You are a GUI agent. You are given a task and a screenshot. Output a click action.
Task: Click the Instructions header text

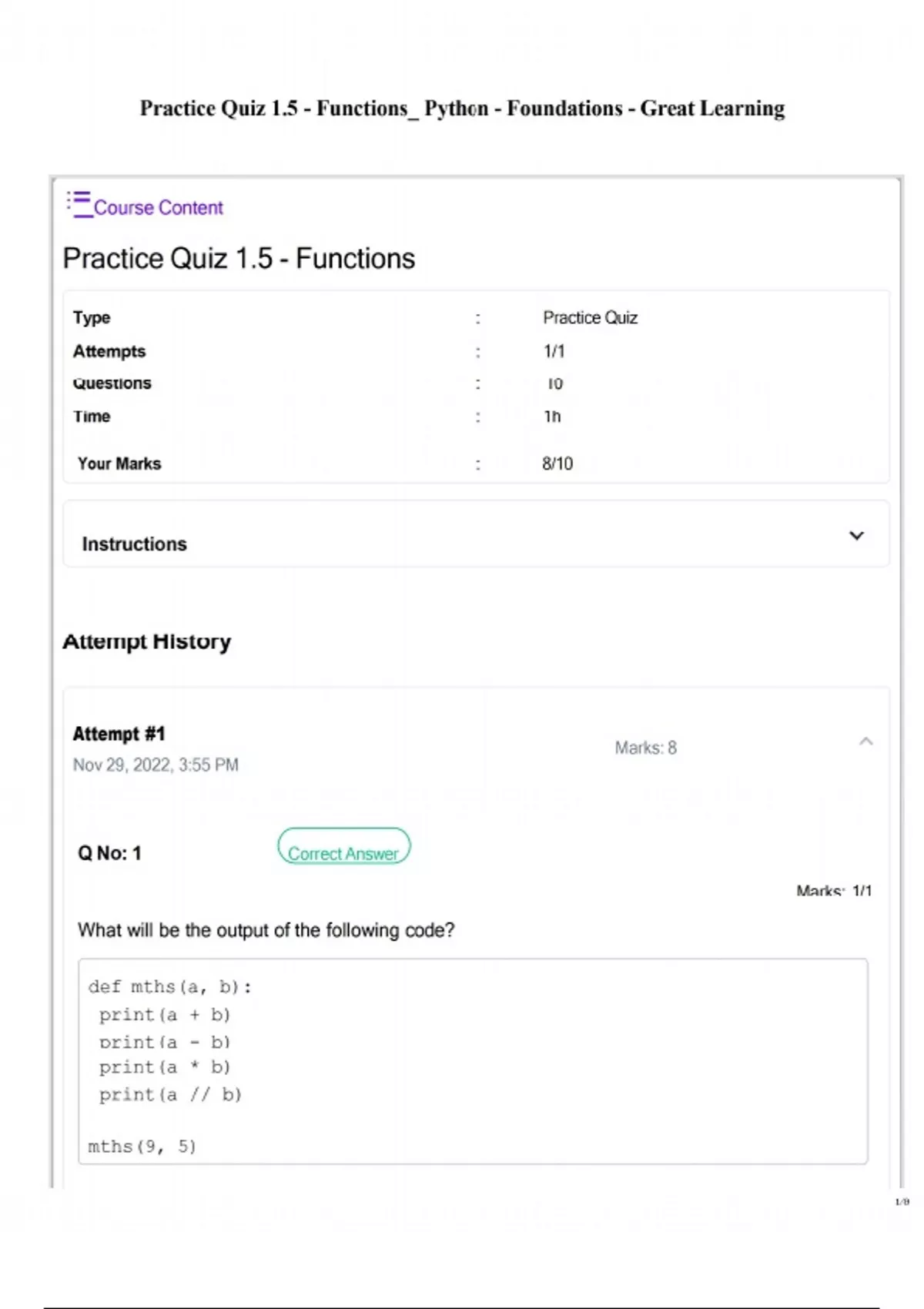point(134,544)
